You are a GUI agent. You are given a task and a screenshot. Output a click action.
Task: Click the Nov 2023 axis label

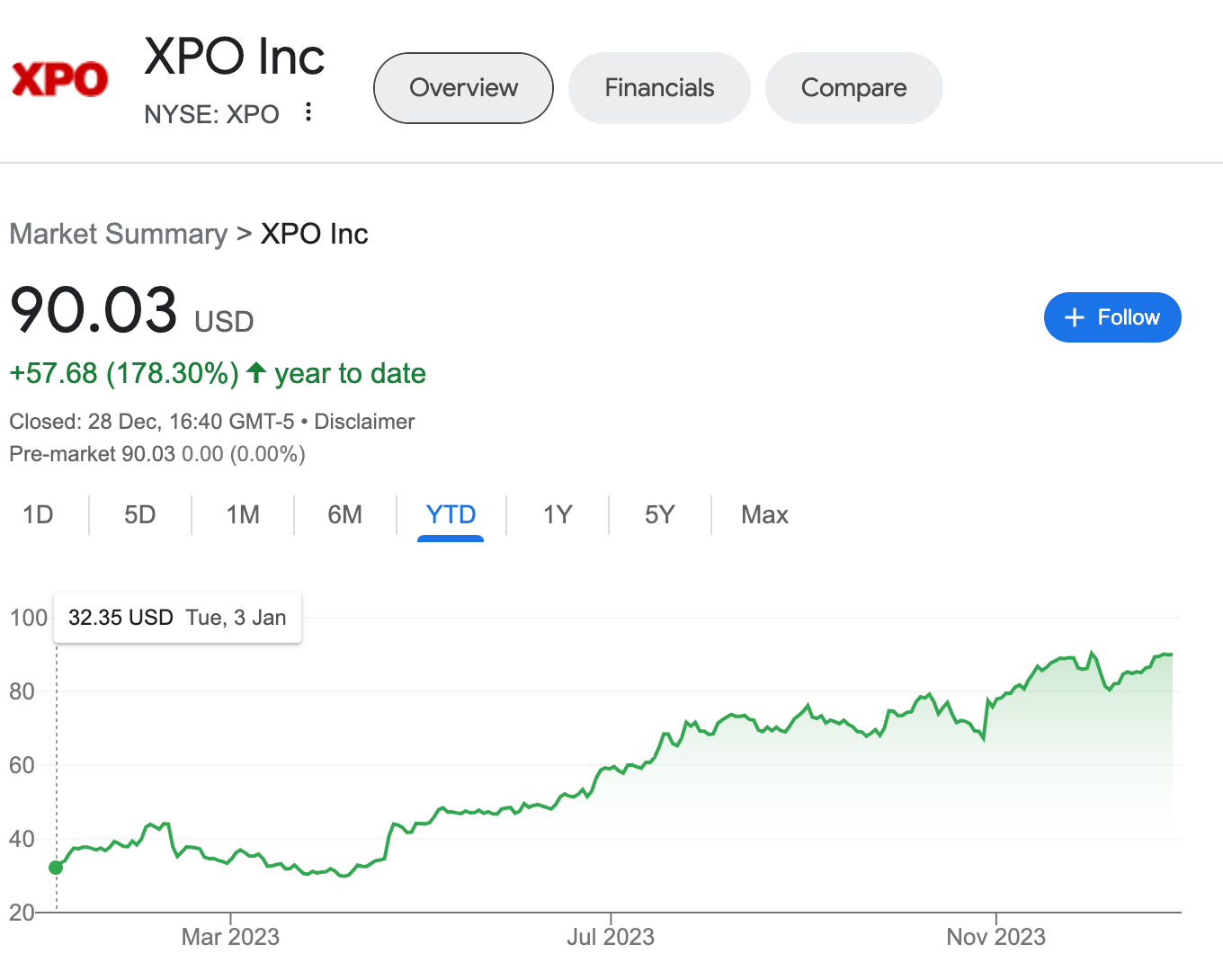[996, 937]
